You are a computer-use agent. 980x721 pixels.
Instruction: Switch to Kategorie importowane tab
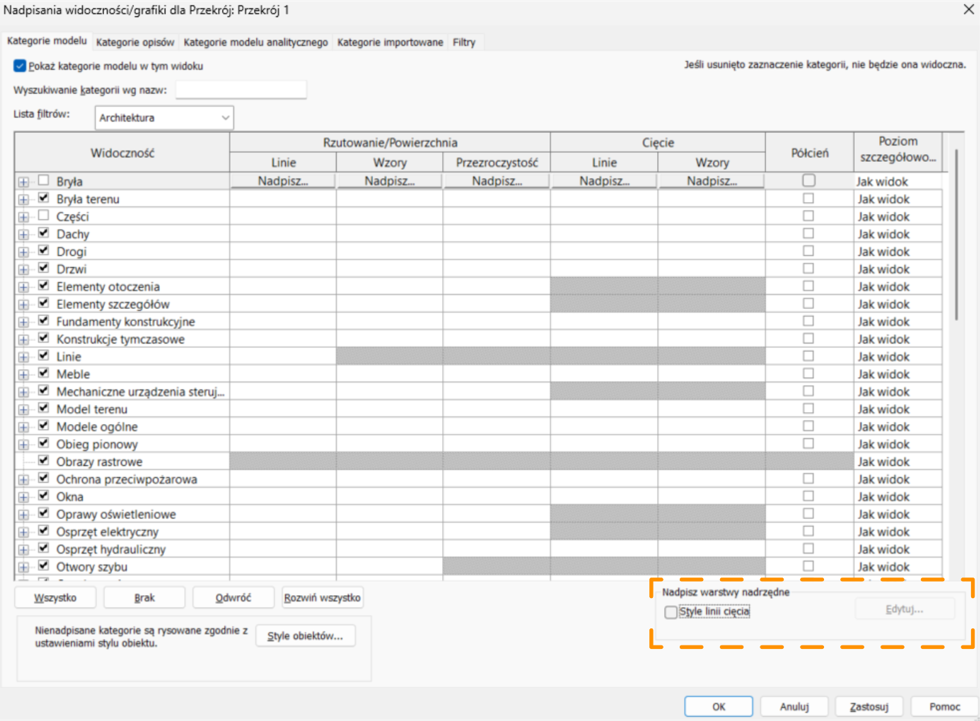[x=390, y=43]
